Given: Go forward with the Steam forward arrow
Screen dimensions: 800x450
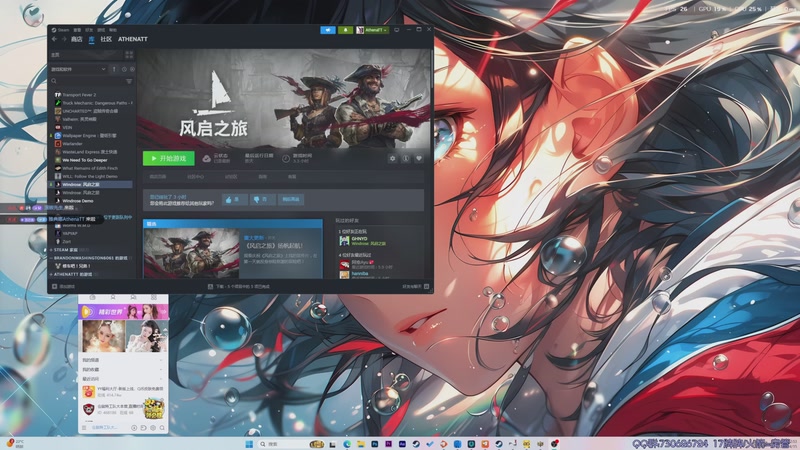Looking at the screenshot, I should [64, 39].
